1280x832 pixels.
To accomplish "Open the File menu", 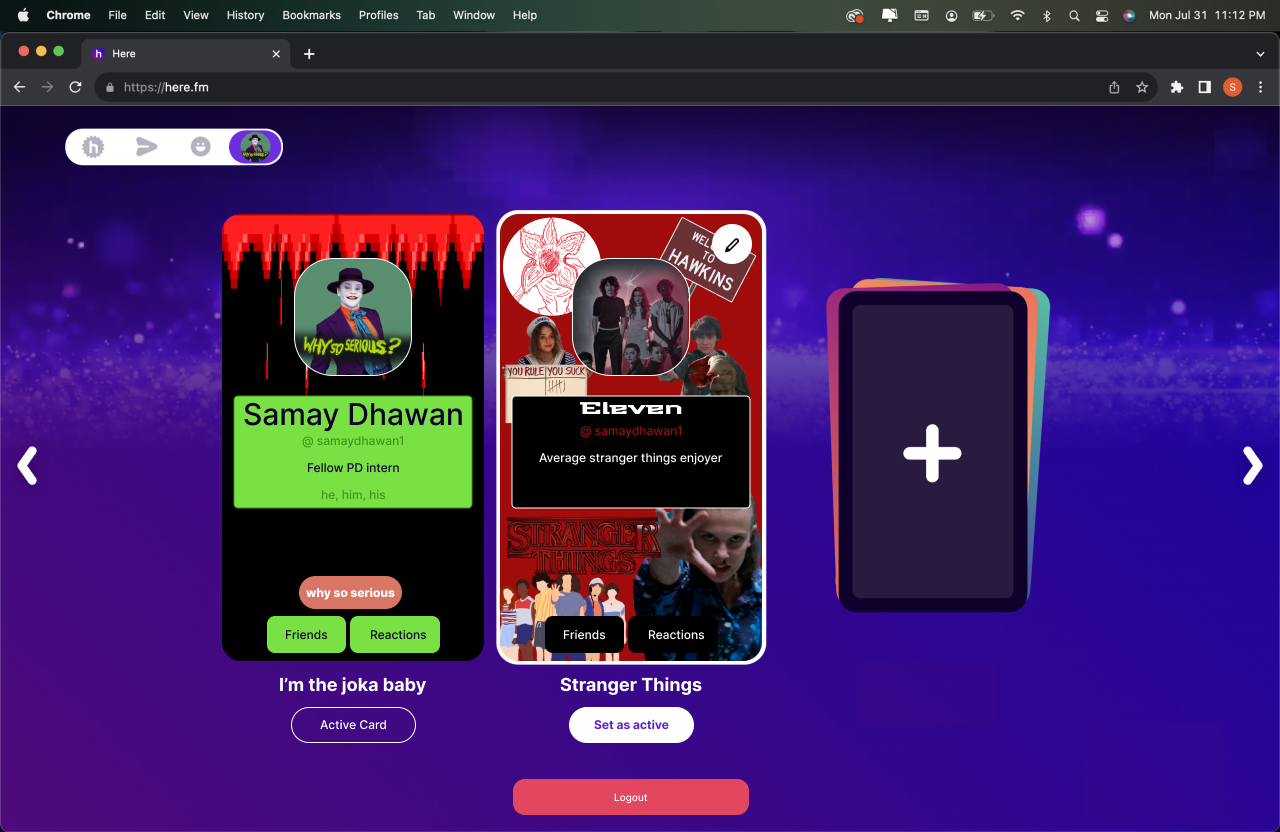I will pyautogui.click(x=117, y=15).
